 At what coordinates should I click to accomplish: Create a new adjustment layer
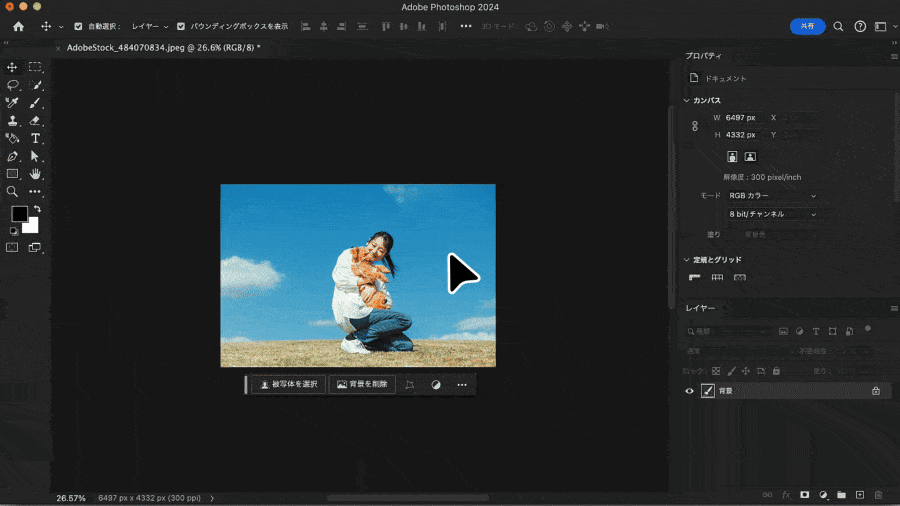tap(823, 495)
